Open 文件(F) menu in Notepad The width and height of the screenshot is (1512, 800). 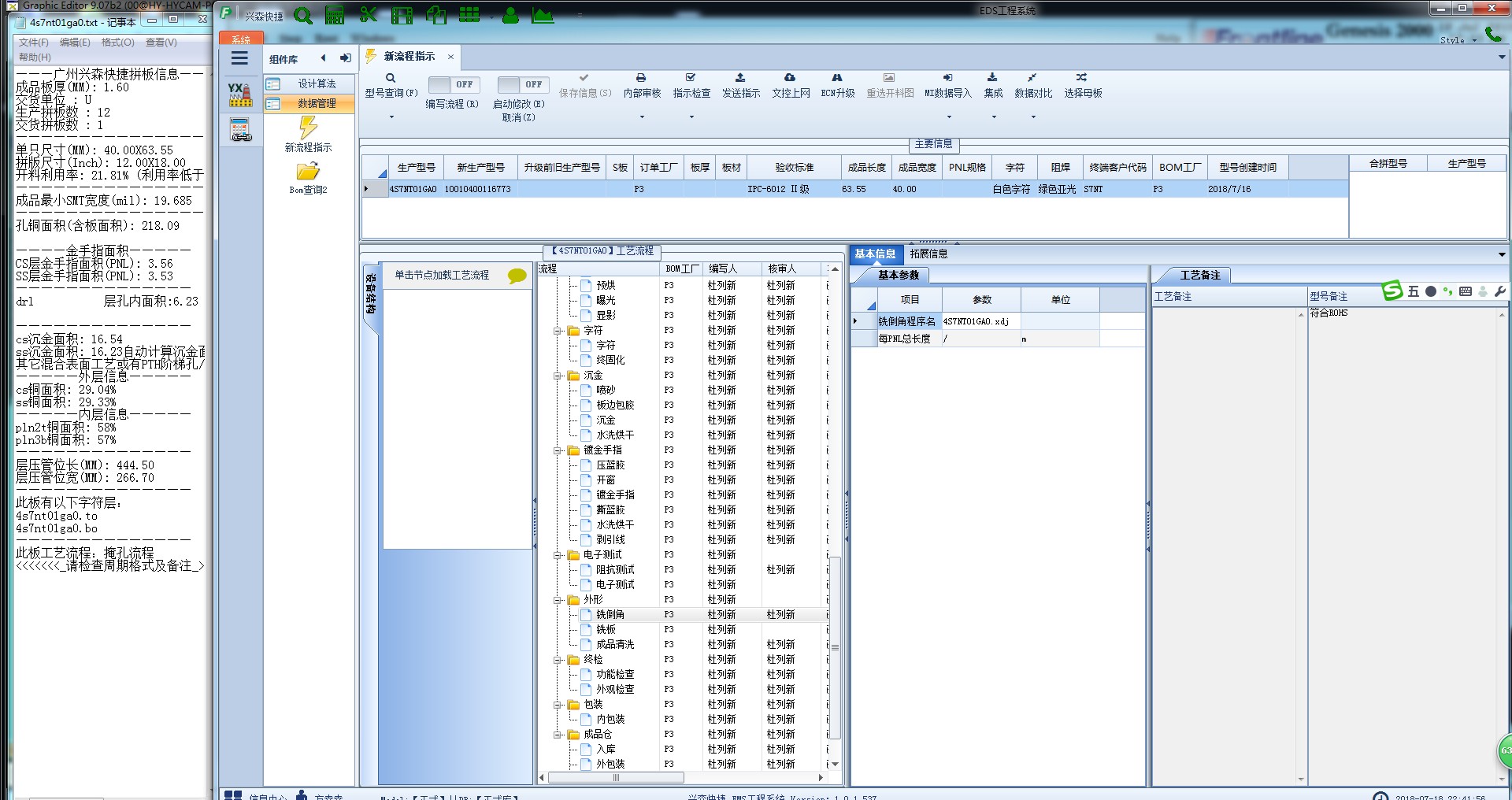(x=34, y=43)
